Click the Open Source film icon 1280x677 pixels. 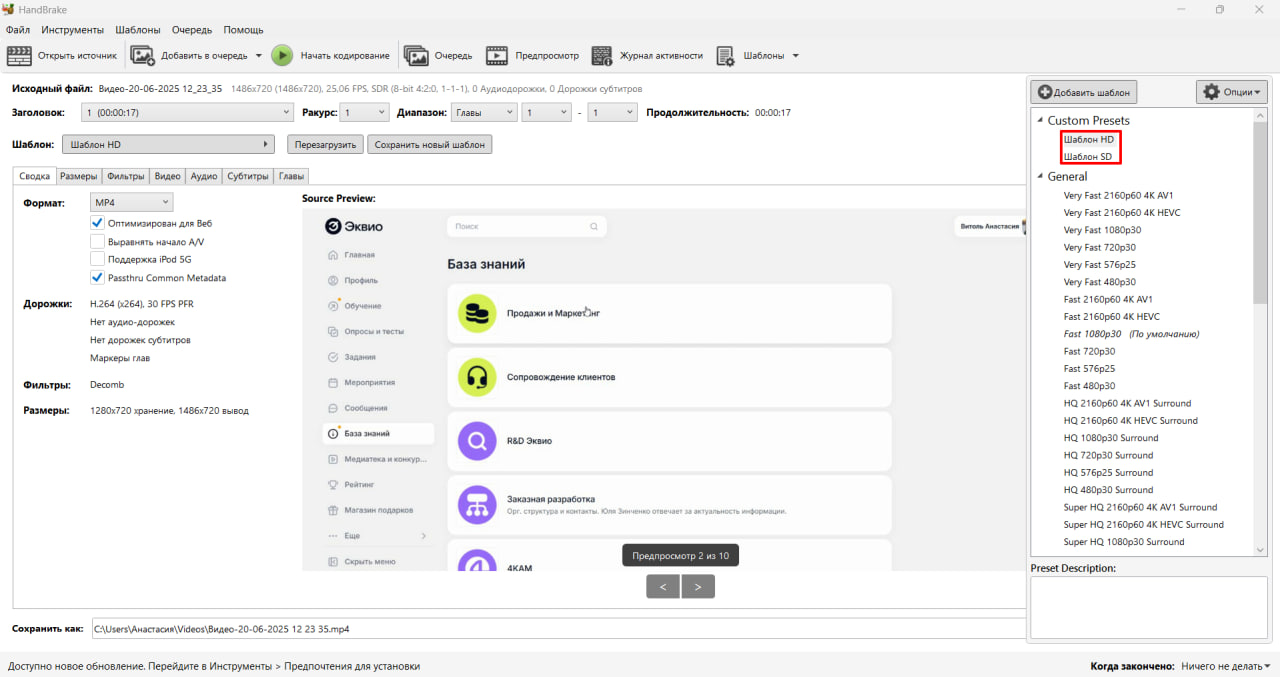tap(19, 56)
